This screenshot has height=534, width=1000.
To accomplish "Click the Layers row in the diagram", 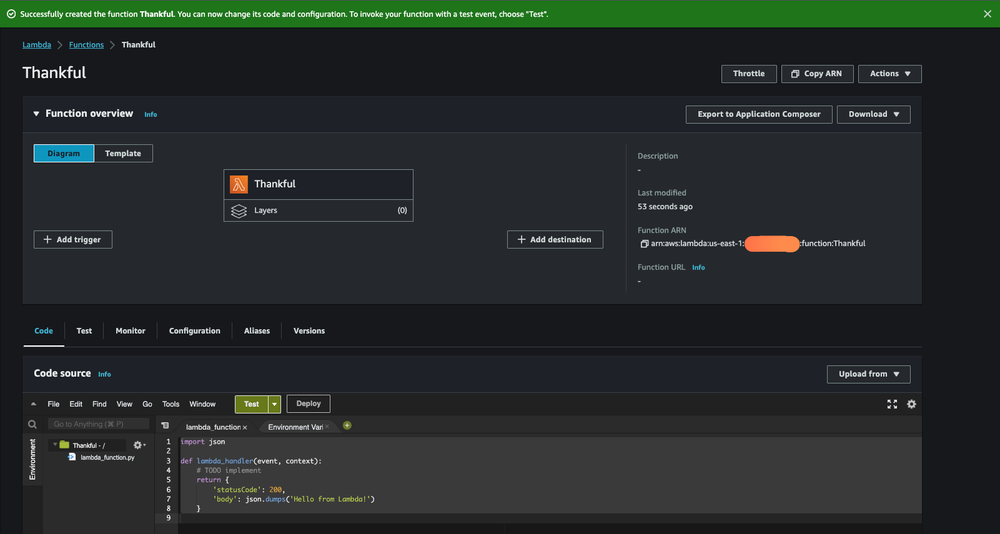I will pos(318,211).
